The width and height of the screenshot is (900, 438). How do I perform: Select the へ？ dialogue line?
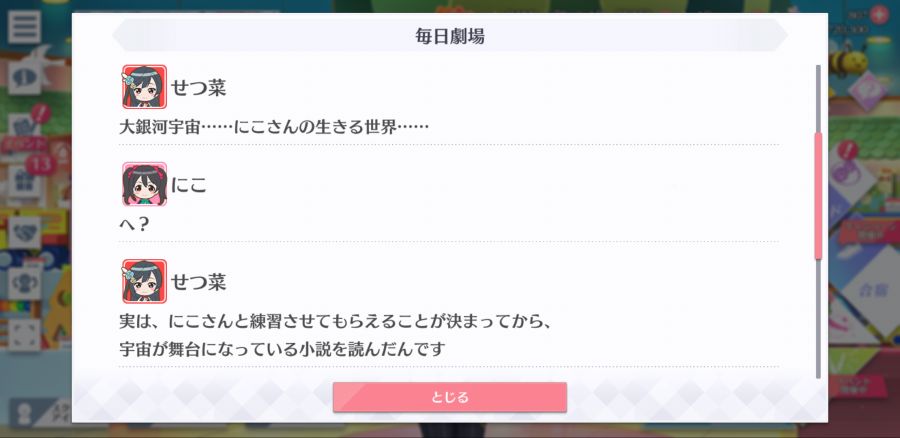134,224
